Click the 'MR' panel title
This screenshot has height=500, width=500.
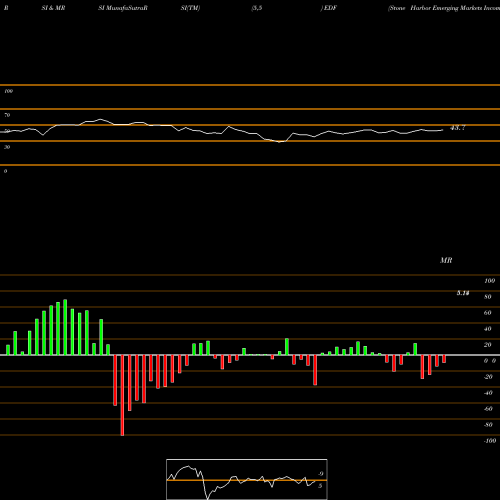pyautogui.click(x=446, y=261)
